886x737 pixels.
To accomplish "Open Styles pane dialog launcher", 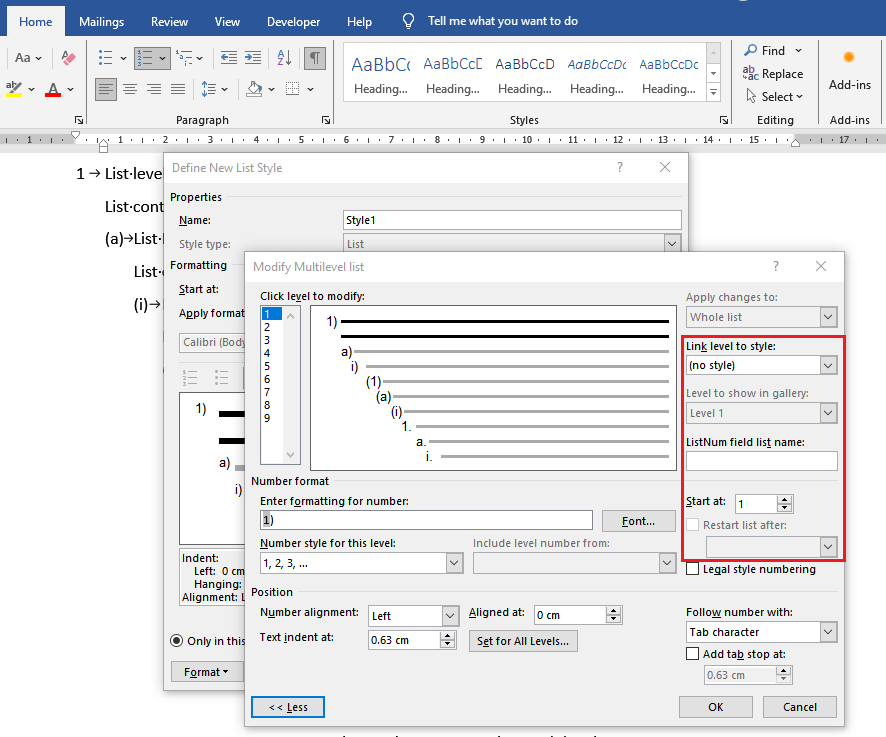I will click(x=724, y=120).
